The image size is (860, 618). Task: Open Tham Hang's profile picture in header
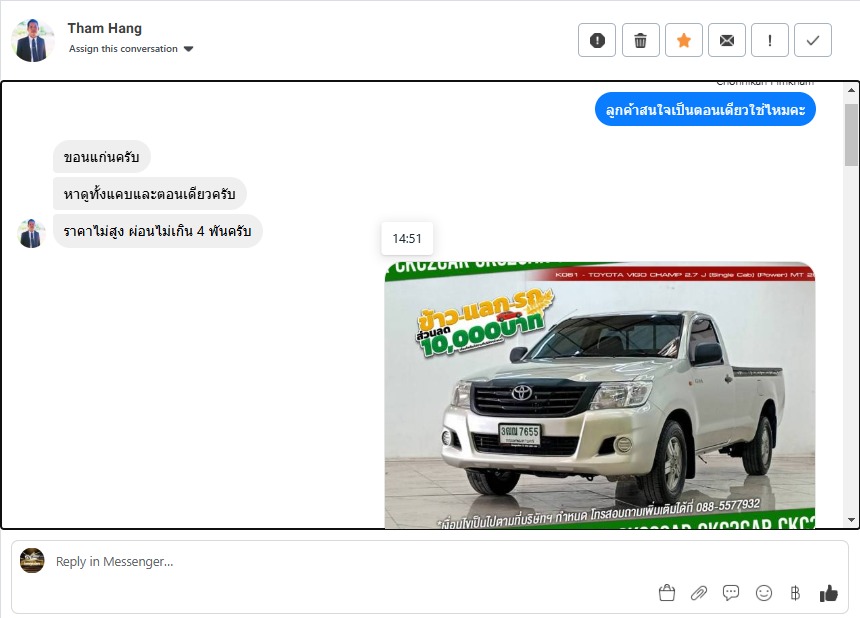33,40
